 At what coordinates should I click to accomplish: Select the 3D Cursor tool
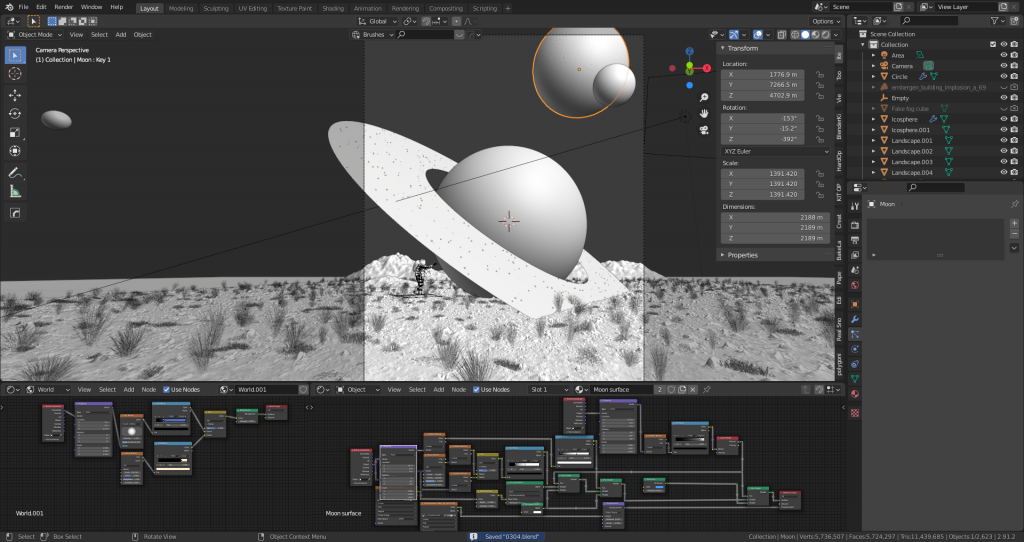[15, 73]
